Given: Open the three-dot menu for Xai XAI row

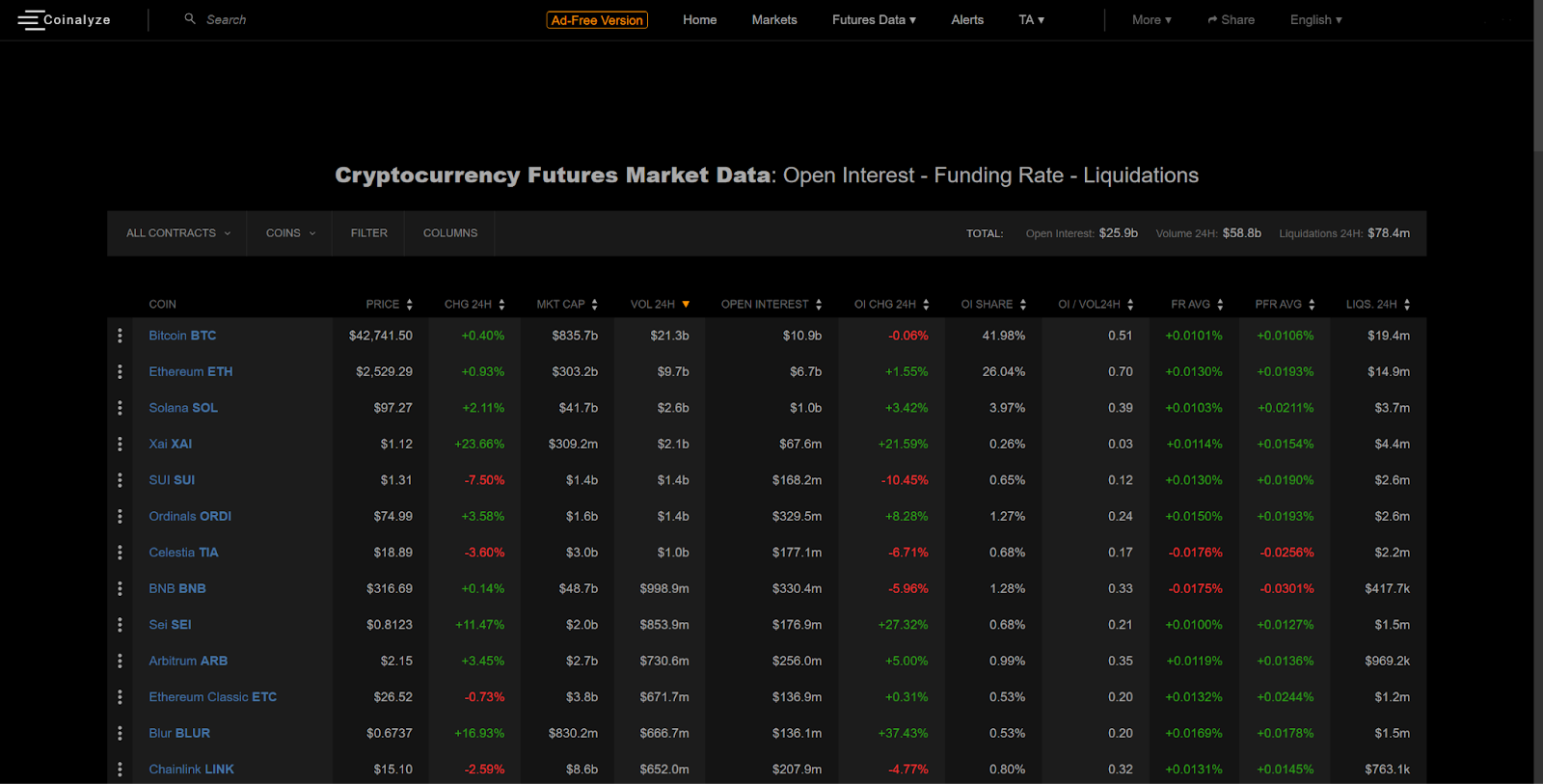Looking at the screenshot, I should [x=120, y=444].
